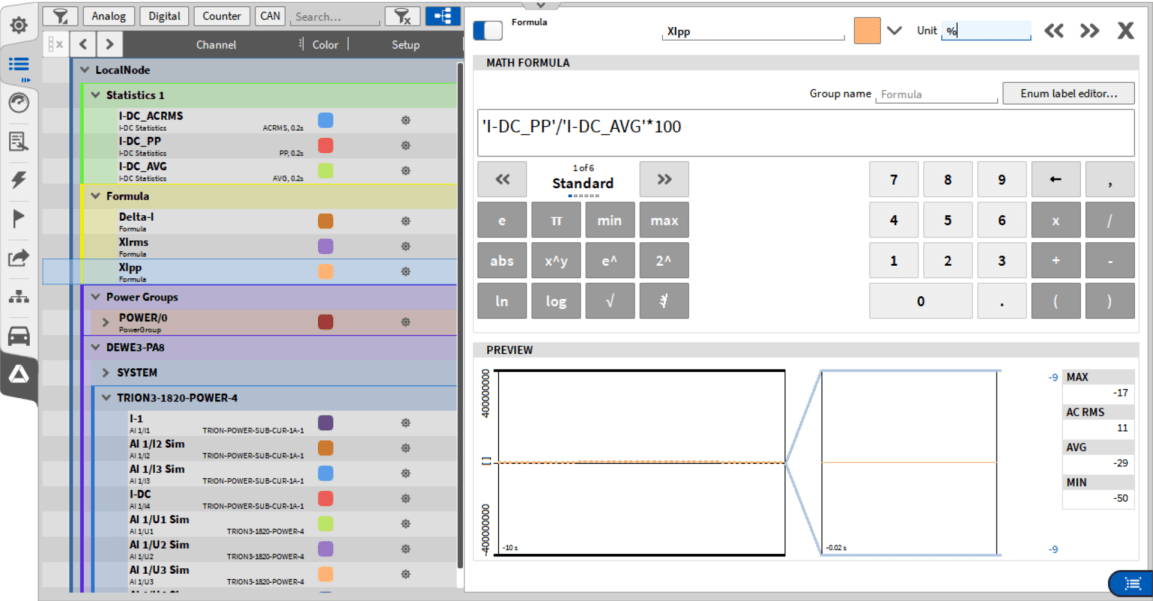Click the car icon in sidebar
The width and height of the screenshot is (1153, 601).
tap(18, 336)
